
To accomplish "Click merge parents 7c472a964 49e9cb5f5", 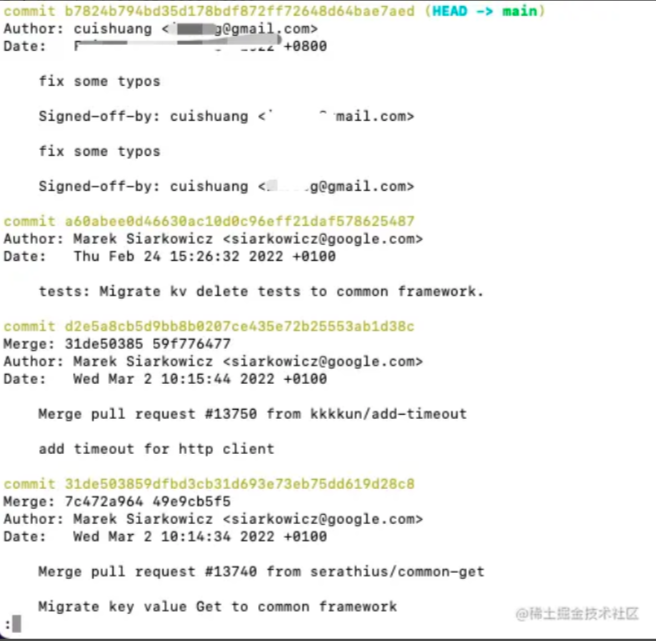I will pos(148,501).
